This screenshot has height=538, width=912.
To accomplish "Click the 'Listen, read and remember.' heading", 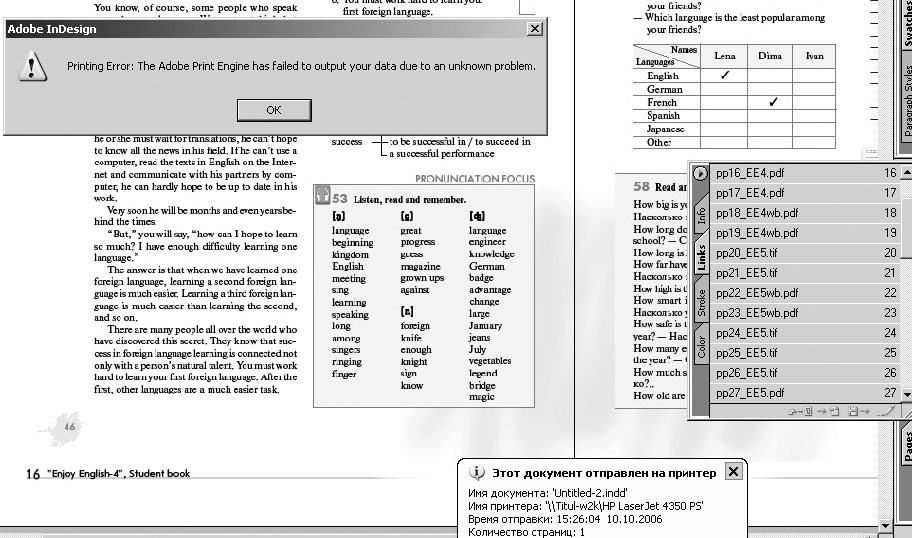I will coord(409,199).
